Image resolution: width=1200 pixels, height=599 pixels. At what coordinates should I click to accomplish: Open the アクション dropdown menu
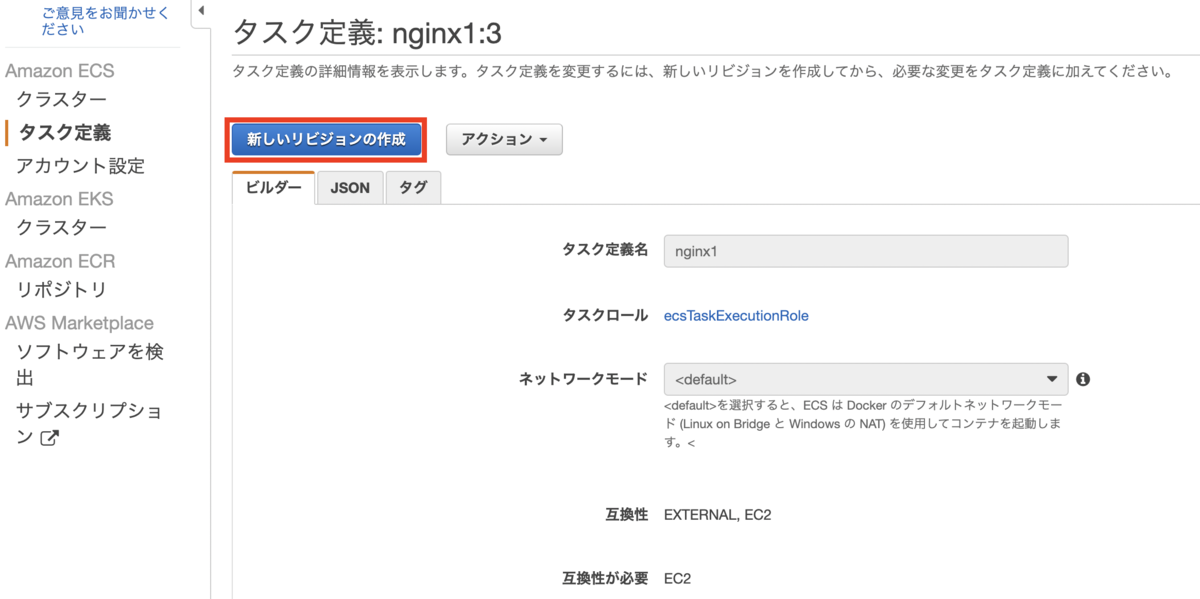click(504, 140)
